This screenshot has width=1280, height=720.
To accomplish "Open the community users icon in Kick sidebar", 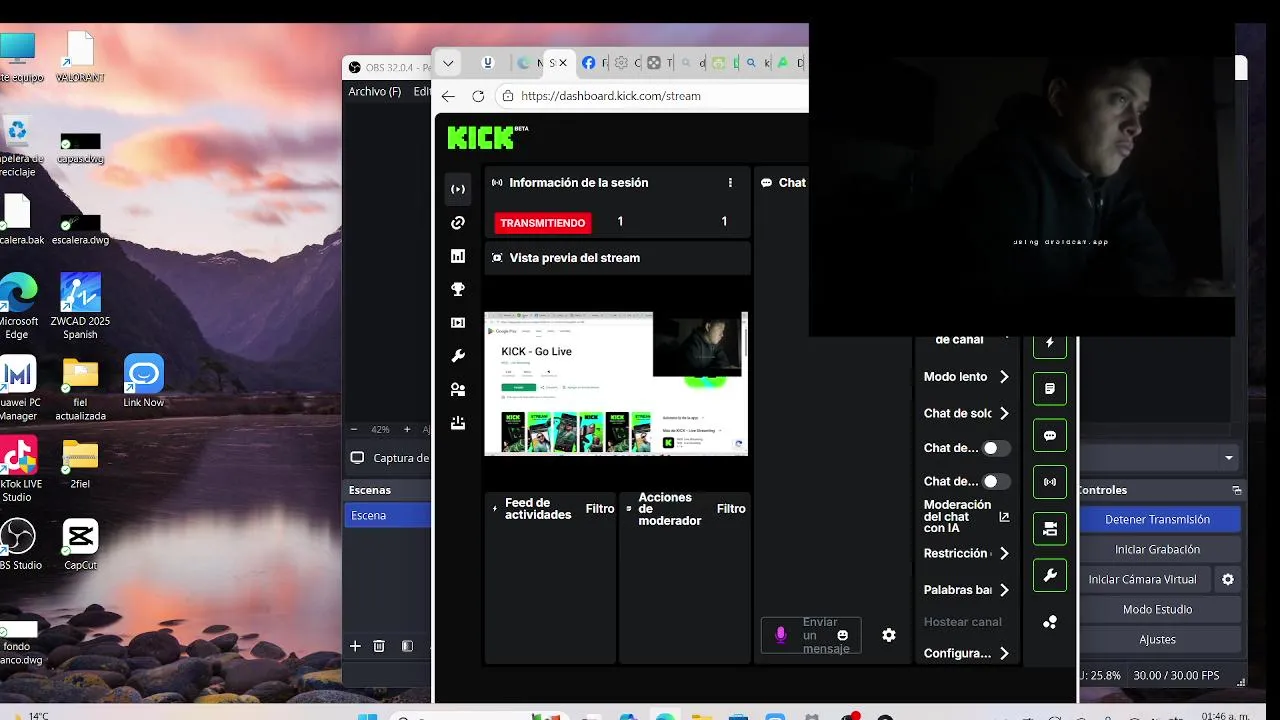I will [x=458, y=390].
